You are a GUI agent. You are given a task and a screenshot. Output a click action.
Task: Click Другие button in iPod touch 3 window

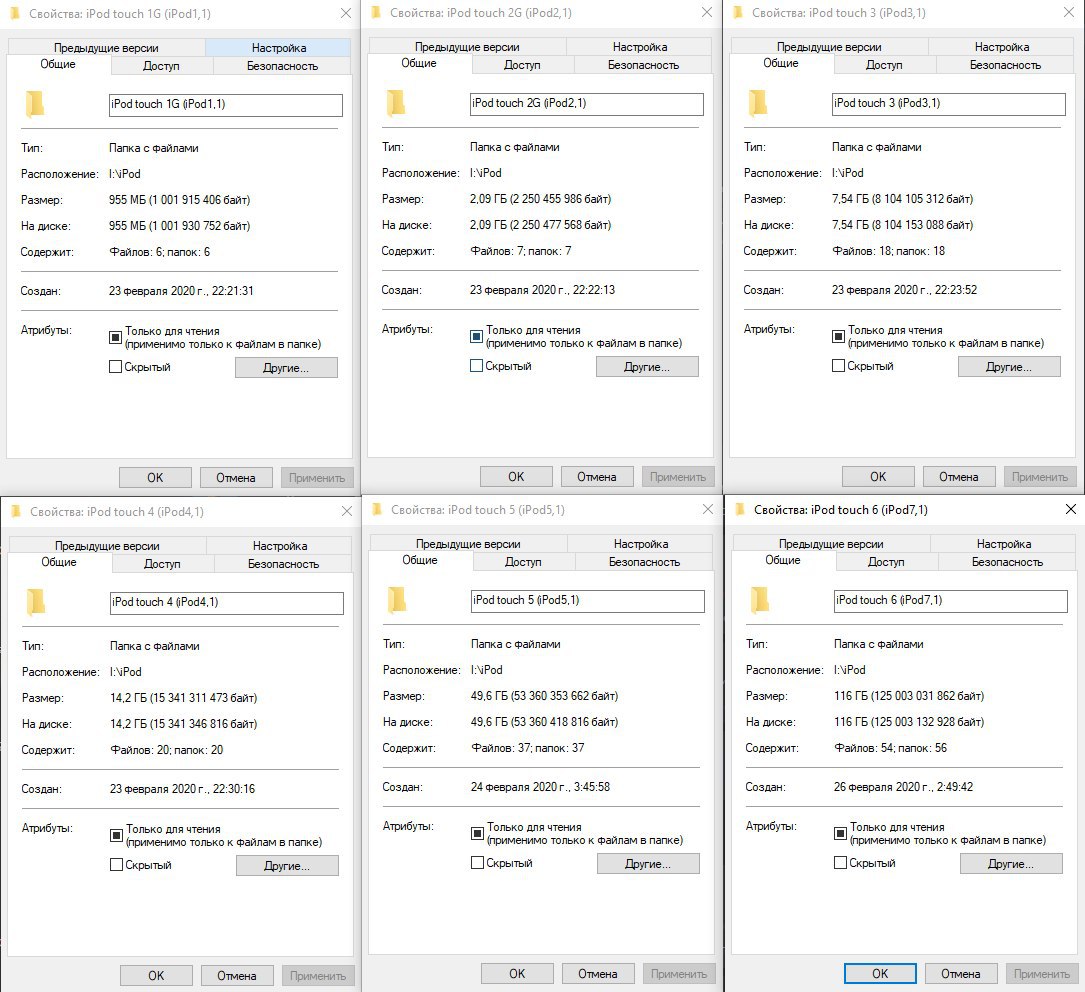(x=1009, y=367)
